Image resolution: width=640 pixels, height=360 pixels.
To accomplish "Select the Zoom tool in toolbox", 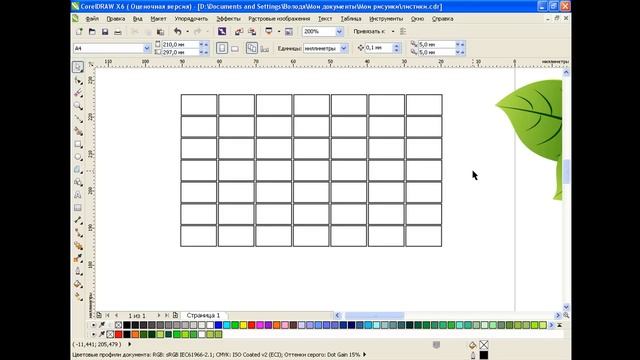I will point(78,106).
